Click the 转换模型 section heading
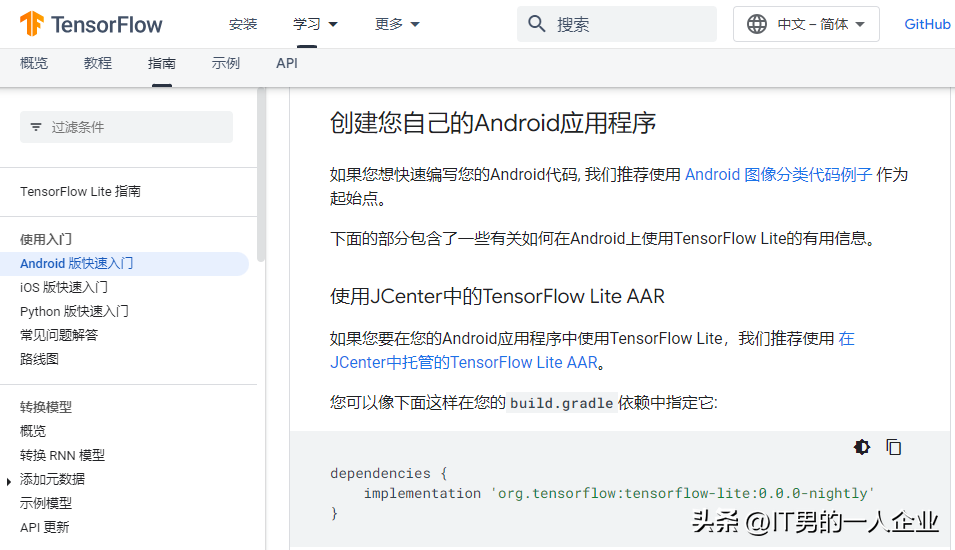The image size is (955, 550). coord(46,407)
